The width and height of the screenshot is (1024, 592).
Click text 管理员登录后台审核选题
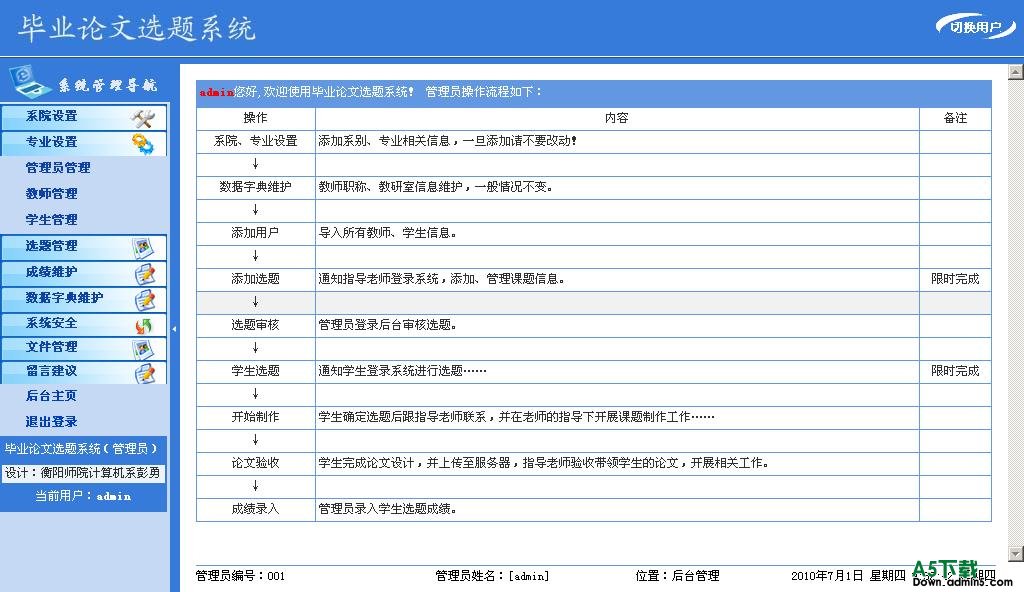tap(387, 325)
